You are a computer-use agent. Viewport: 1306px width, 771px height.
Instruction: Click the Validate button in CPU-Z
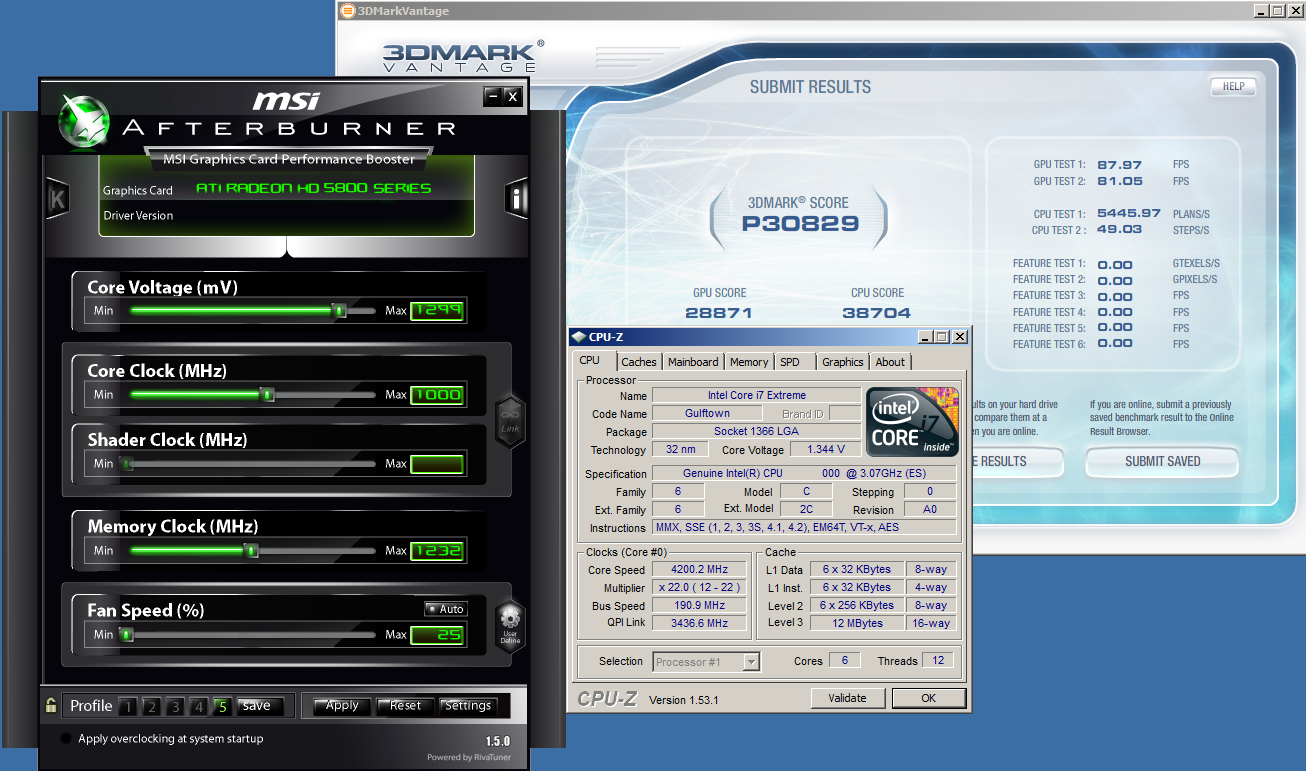[847, 698]
